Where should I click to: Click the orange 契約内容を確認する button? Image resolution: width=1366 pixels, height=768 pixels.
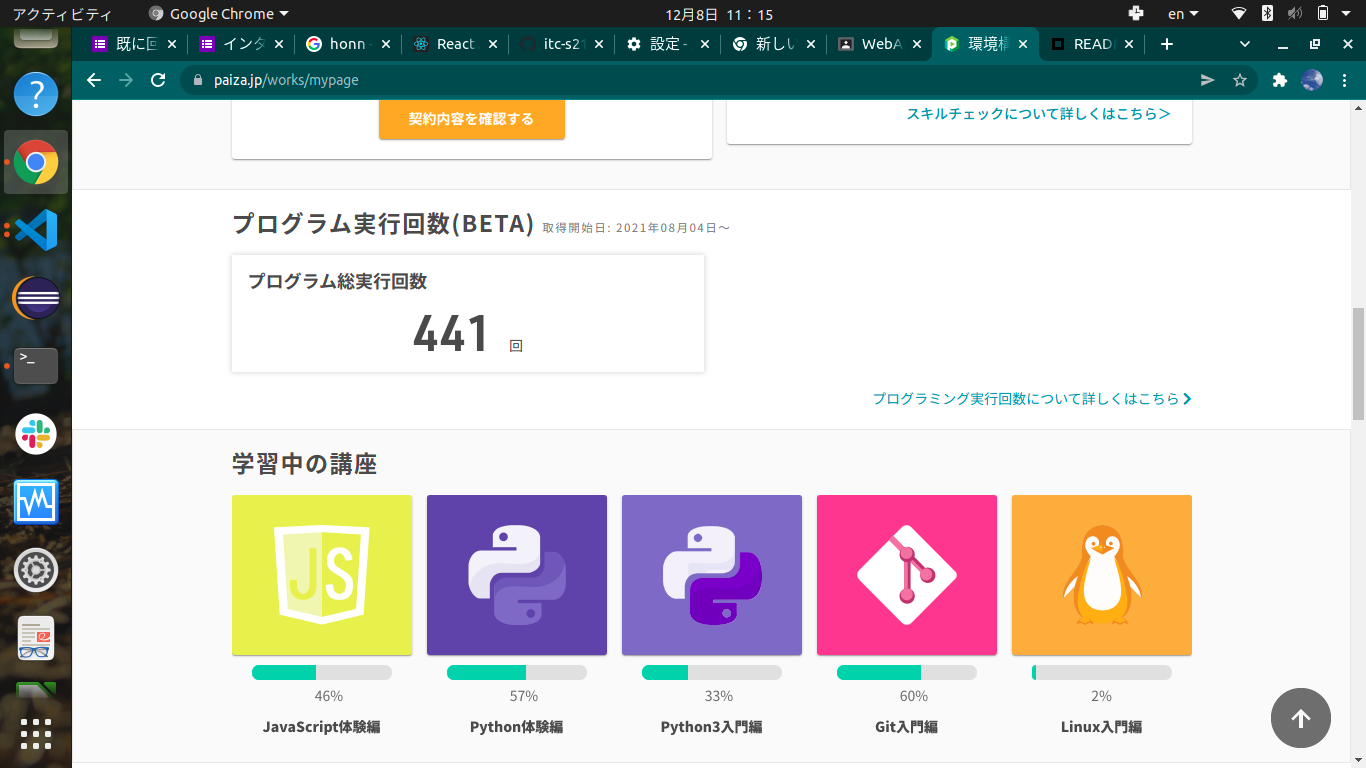click(471, 118)
